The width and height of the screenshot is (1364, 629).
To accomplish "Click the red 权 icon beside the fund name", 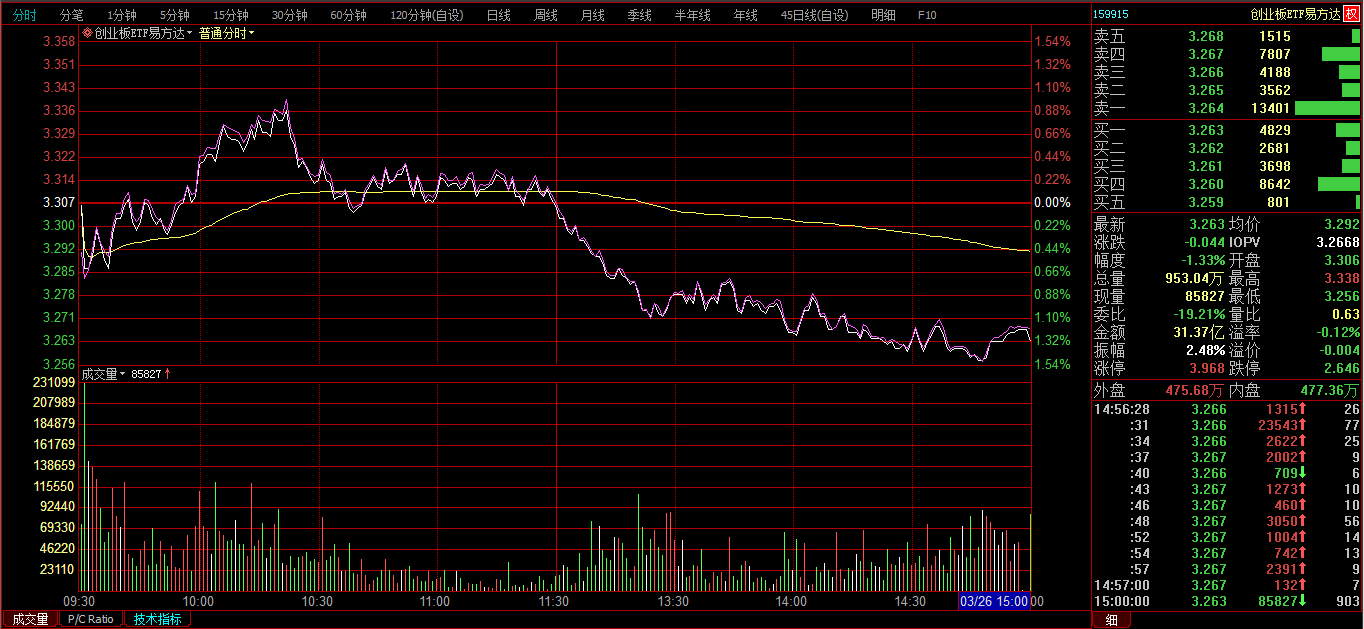I will coord(1351,14).
